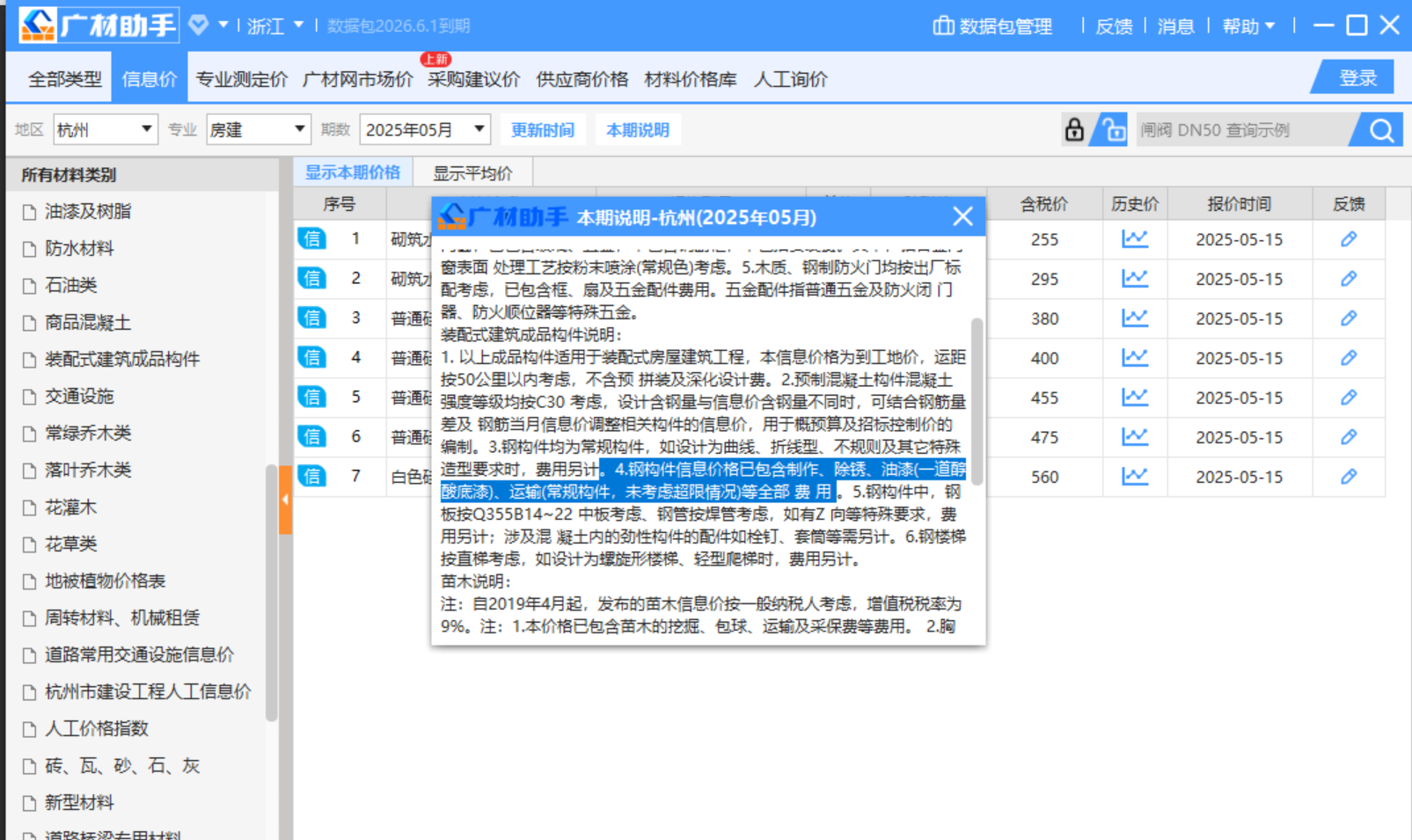Open 人工询价 tab
This screenshot has width=1412, height=840.
click(790, 79)
